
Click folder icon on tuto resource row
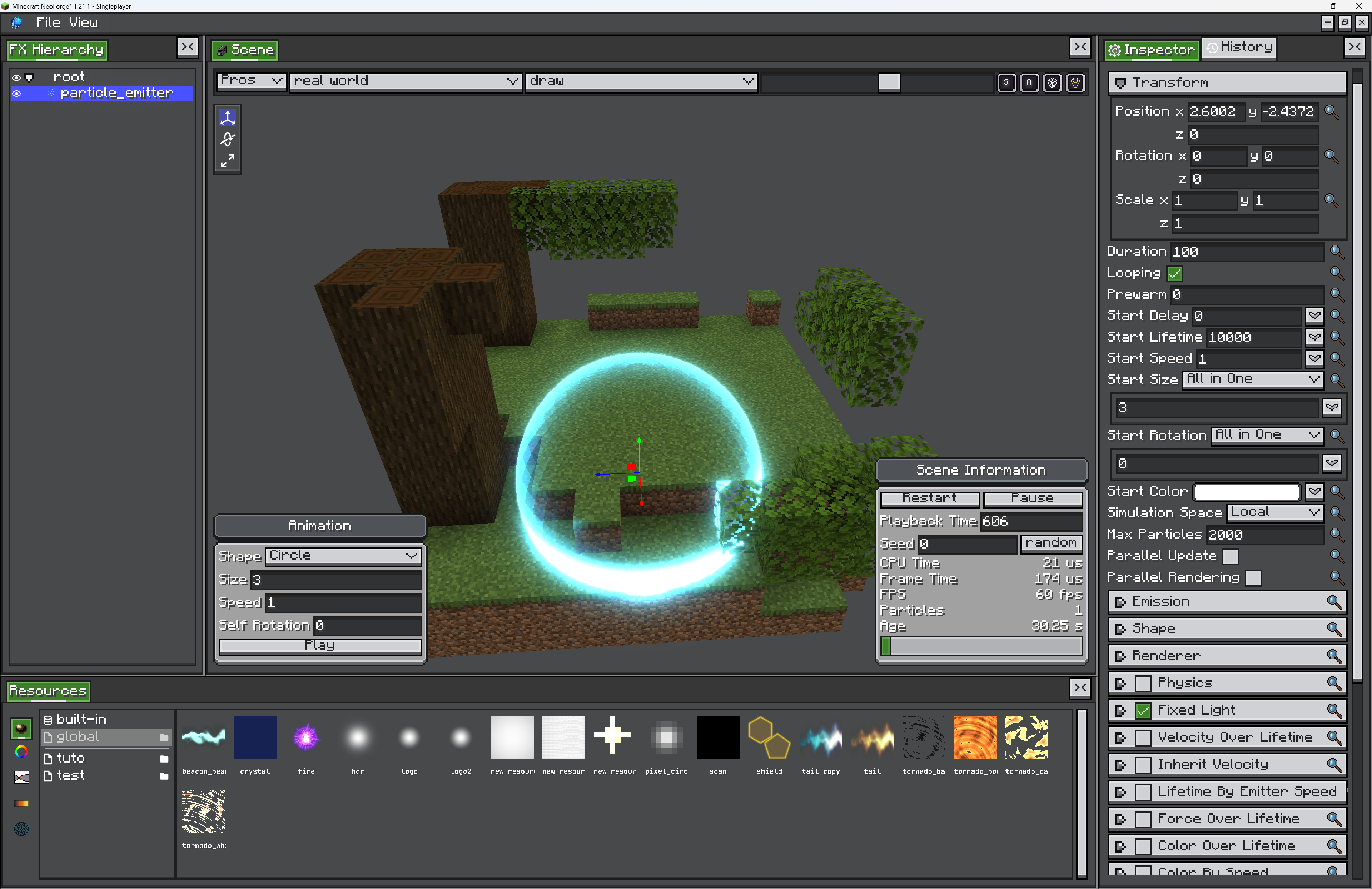(164, 759)
